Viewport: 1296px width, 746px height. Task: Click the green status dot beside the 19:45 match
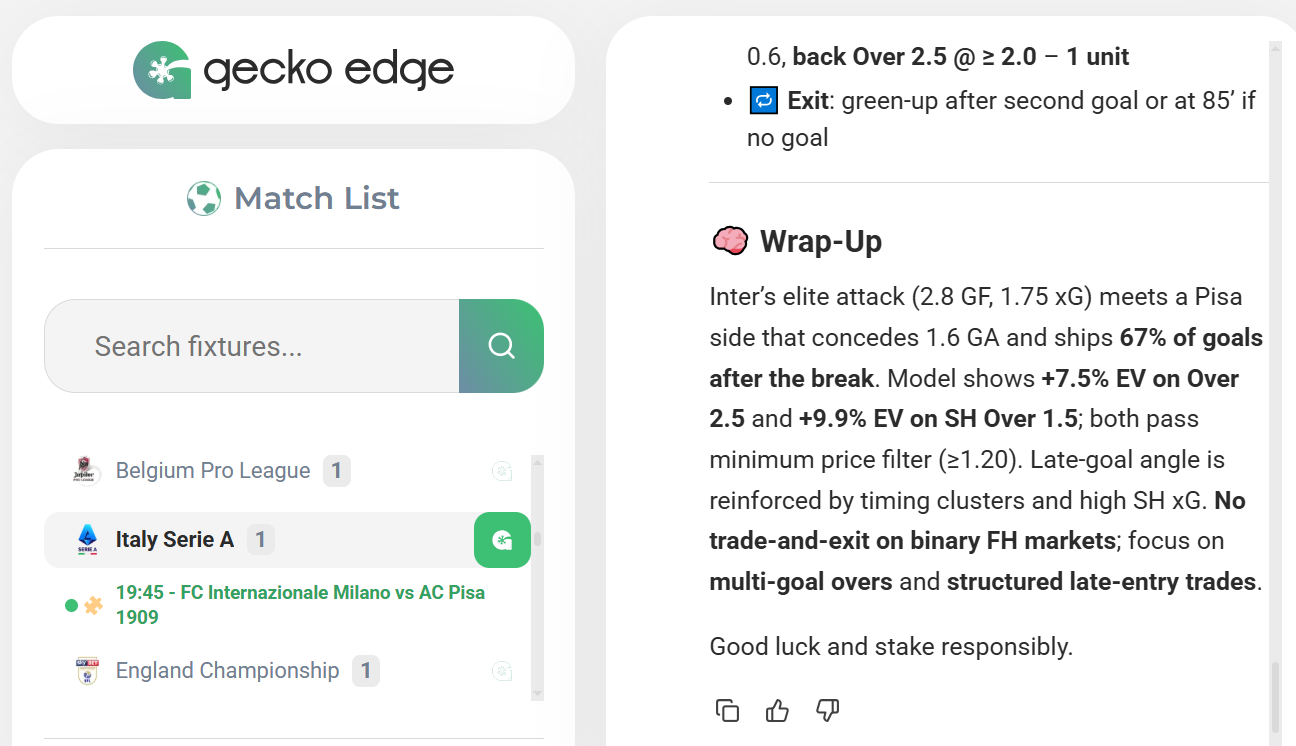pos(71,605)
